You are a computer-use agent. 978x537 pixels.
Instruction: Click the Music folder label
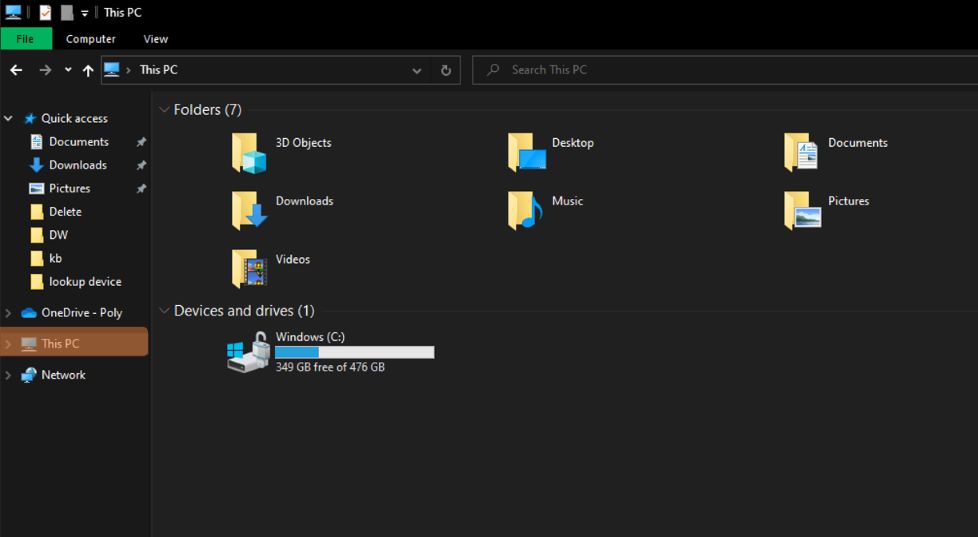(568, 201)
